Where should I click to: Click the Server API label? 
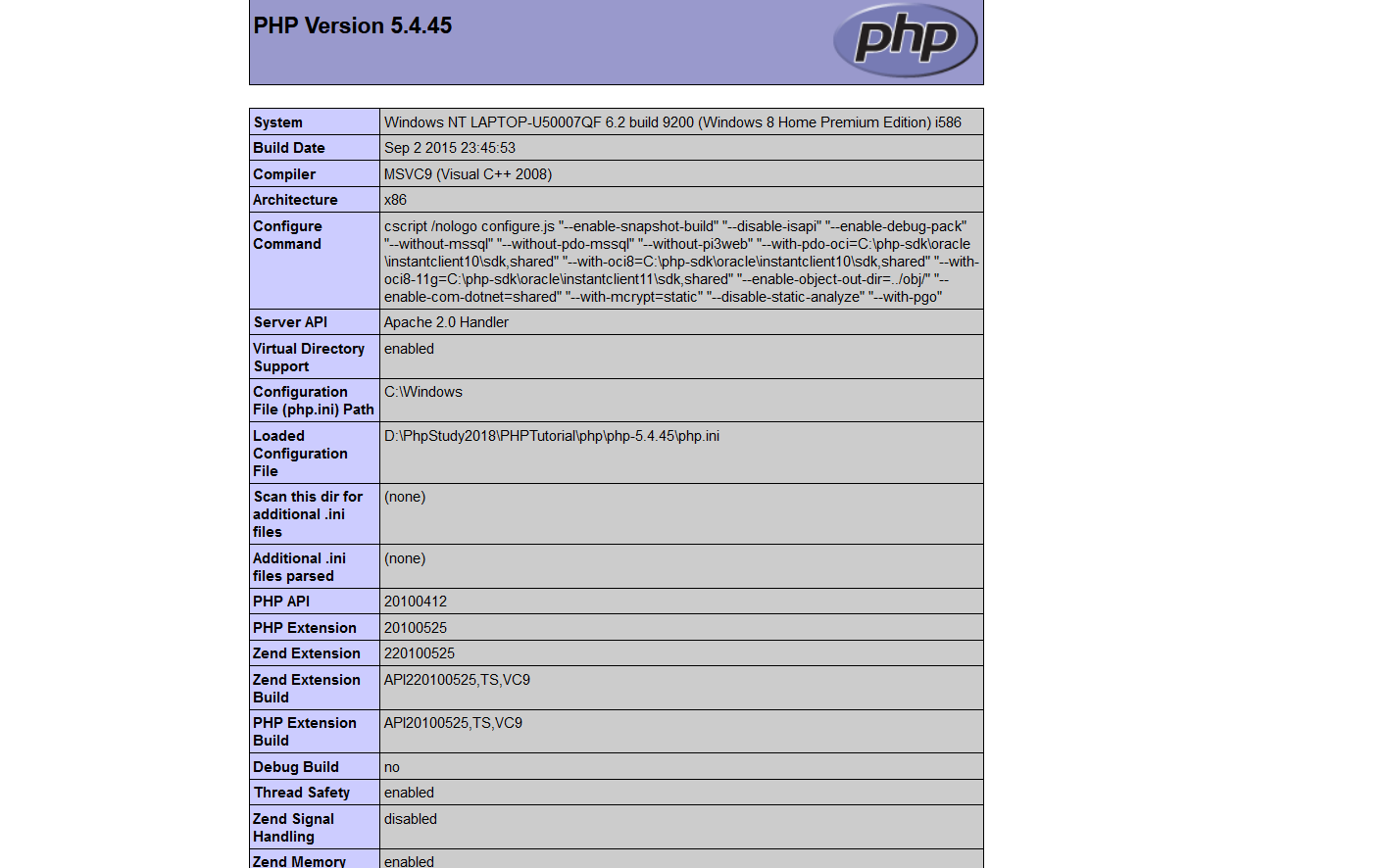(x=290, y=322)
